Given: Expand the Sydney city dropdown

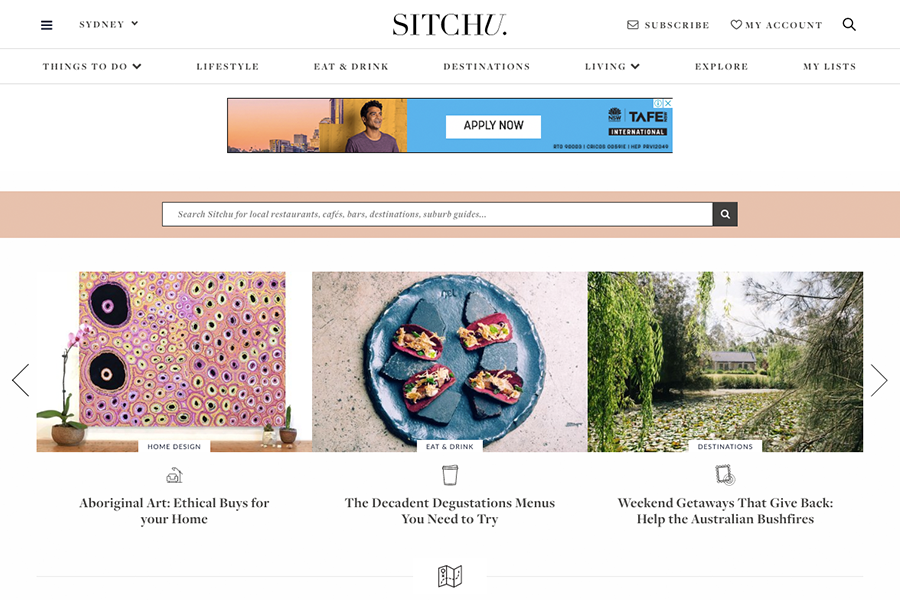Looking at the screenshot, I should (108, 24).
